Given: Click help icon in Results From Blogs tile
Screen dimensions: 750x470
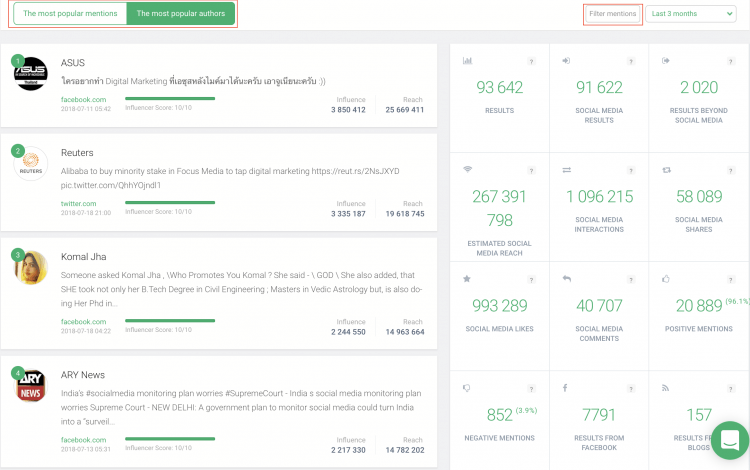Looking at the screenshot, I should pos(730,389).
